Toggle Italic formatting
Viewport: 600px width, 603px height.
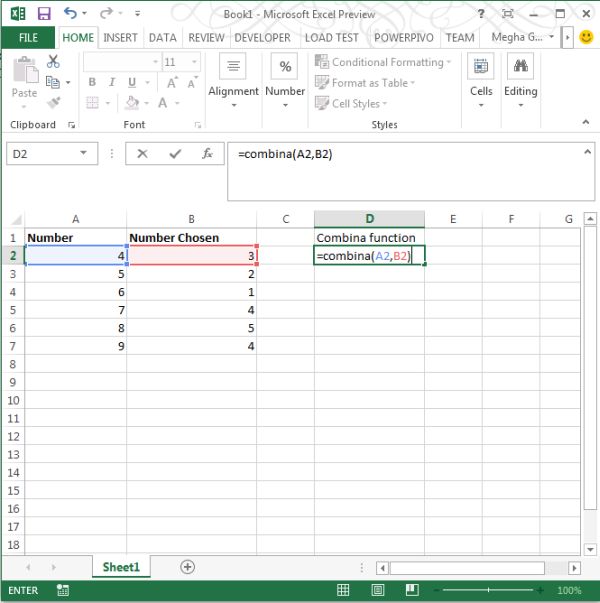point(112,82)
